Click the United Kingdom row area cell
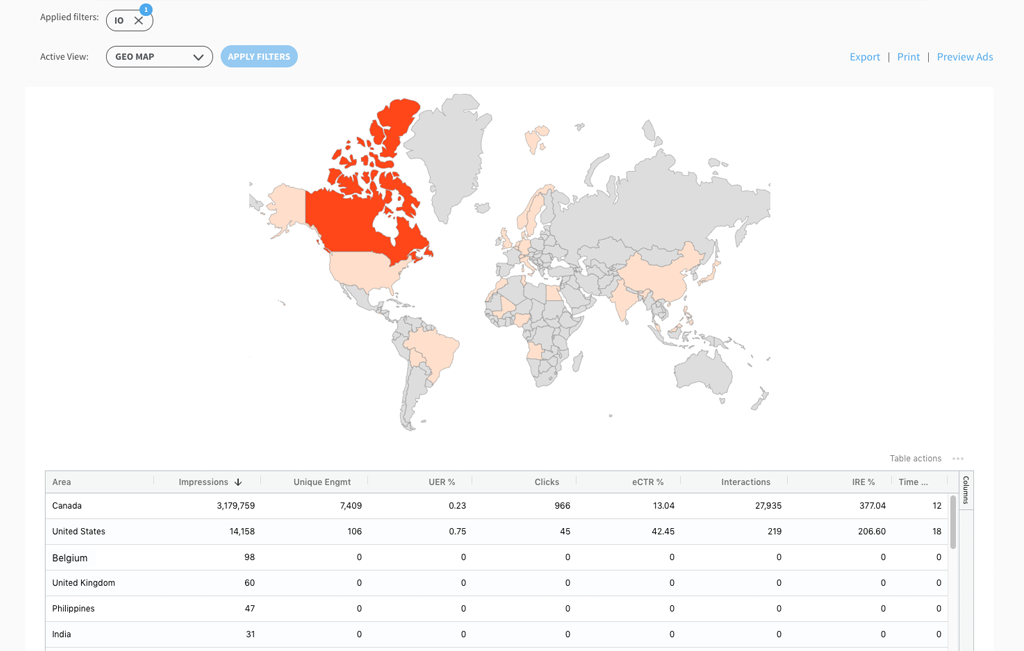The height and width of the screenshot is (651, 1024). (x=84, y=583)
